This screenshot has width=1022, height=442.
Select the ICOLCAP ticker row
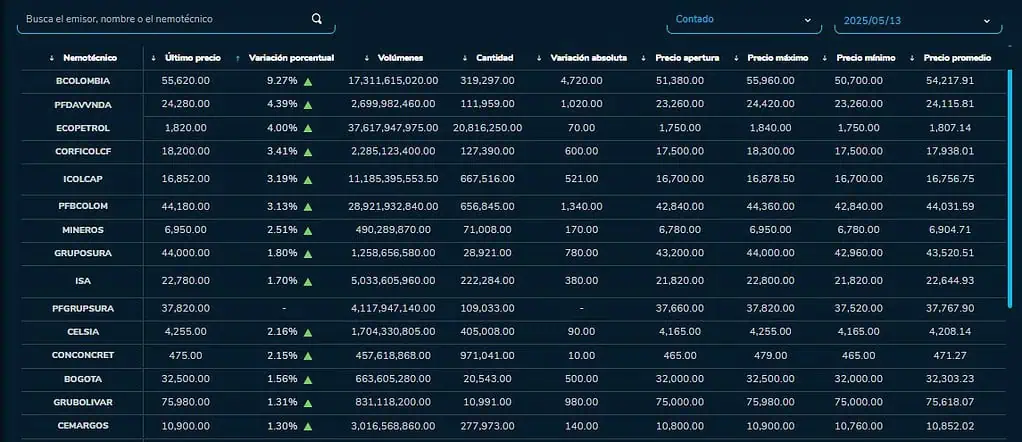(x=514, y=179)
